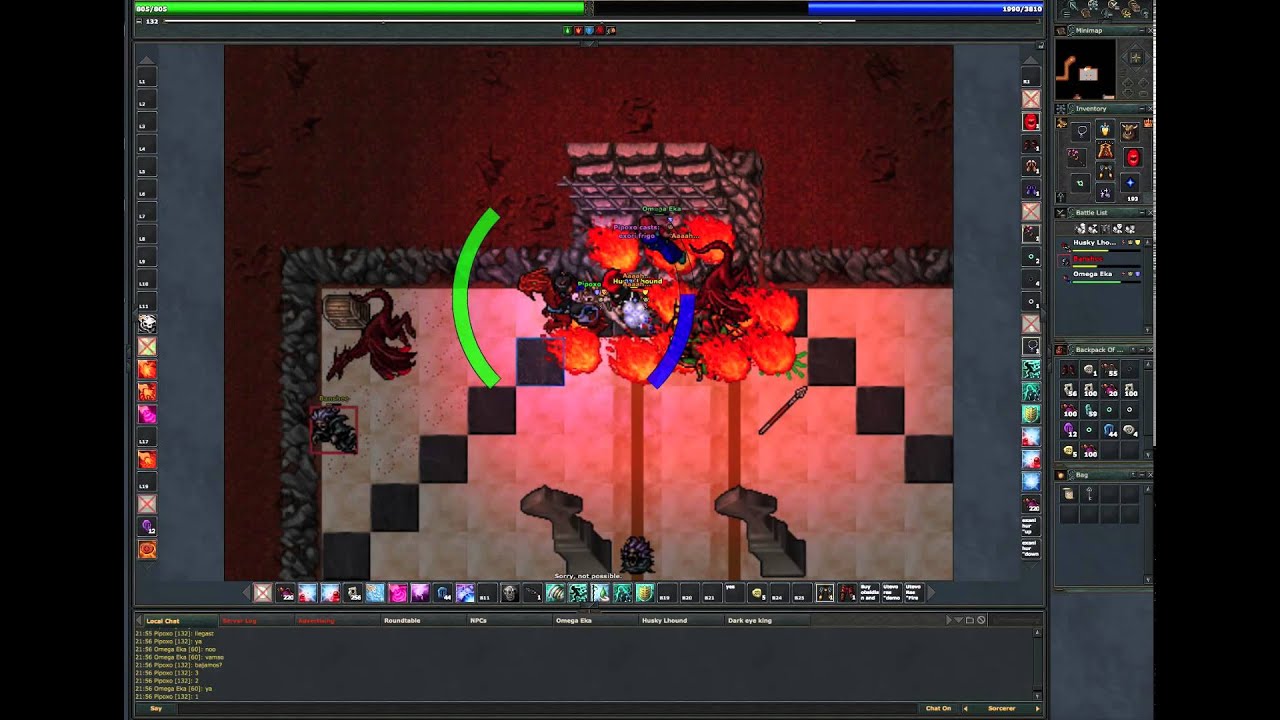Use bottom hotbar potion labeled 230
The width and height of the screenshot is (1280, 720).
[x=286, y=593]
